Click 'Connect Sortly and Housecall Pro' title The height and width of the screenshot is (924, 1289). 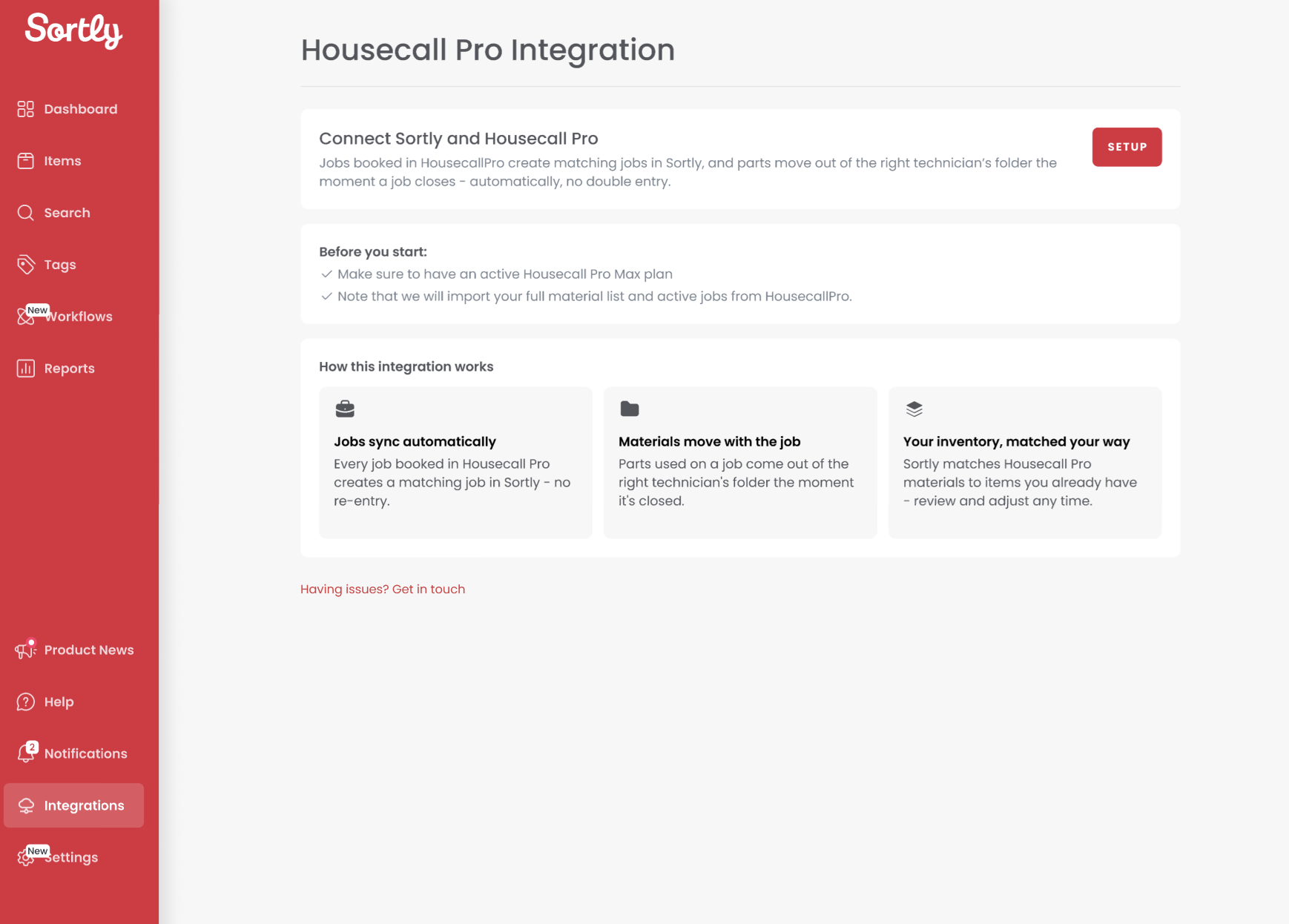[x=458, y=139]
